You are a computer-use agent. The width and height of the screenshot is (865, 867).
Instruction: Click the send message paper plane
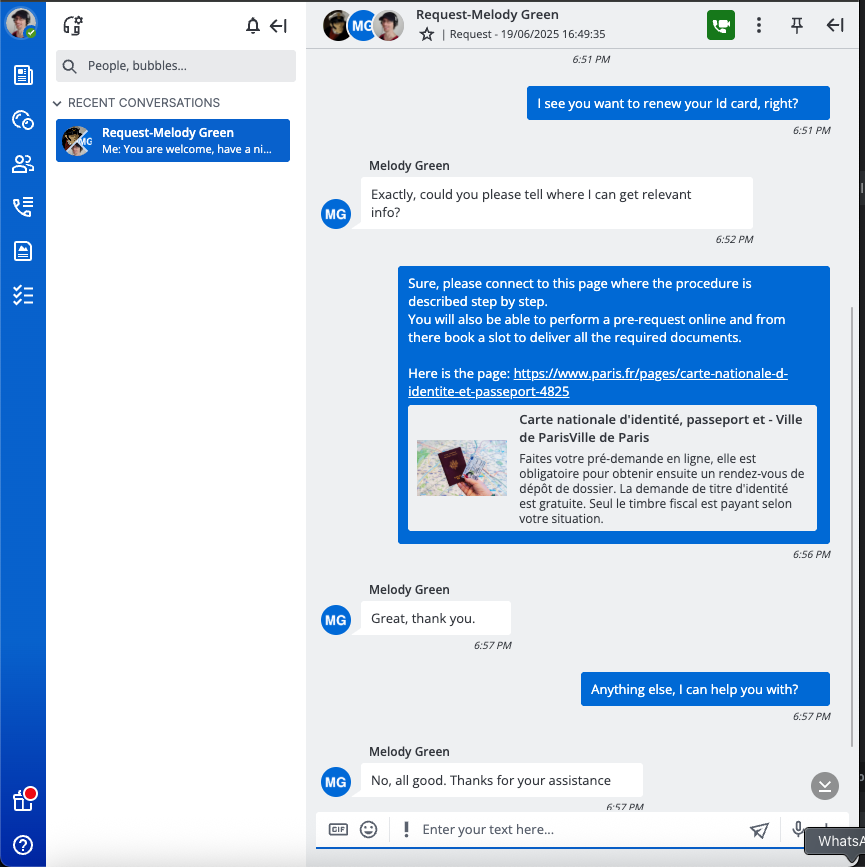(x=760, y=829)
